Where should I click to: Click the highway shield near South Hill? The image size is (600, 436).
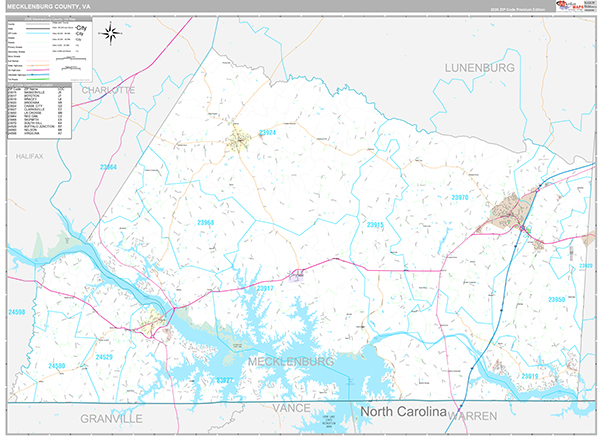[523, 229]
